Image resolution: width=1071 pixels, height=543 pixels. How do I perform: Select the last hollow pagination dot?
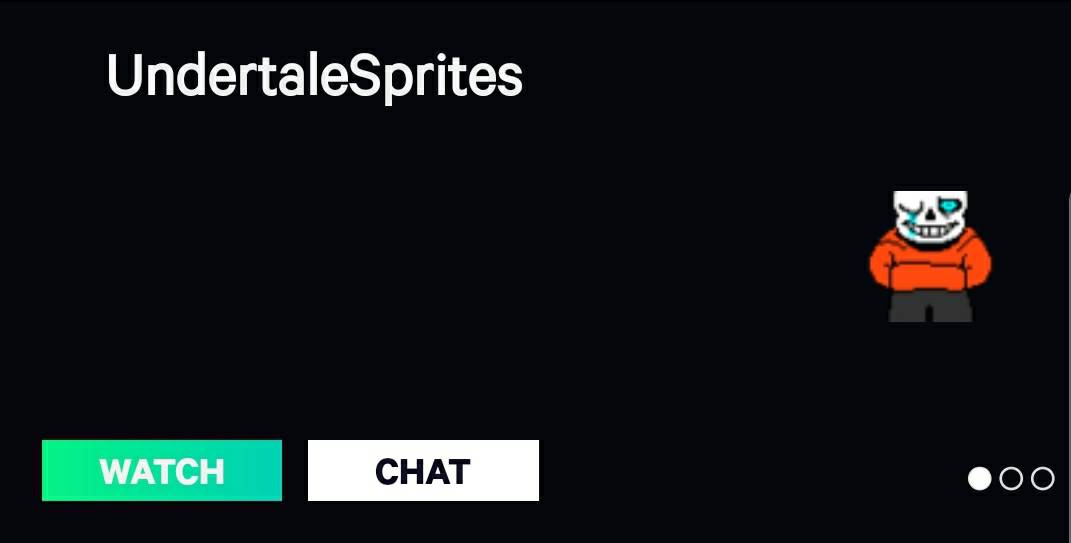[x=1042, y=479]
